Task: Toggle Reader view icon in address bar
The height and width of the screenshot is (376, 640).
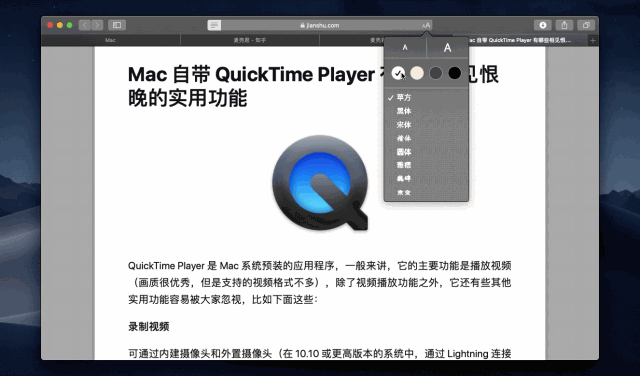Action: [214, 25]
